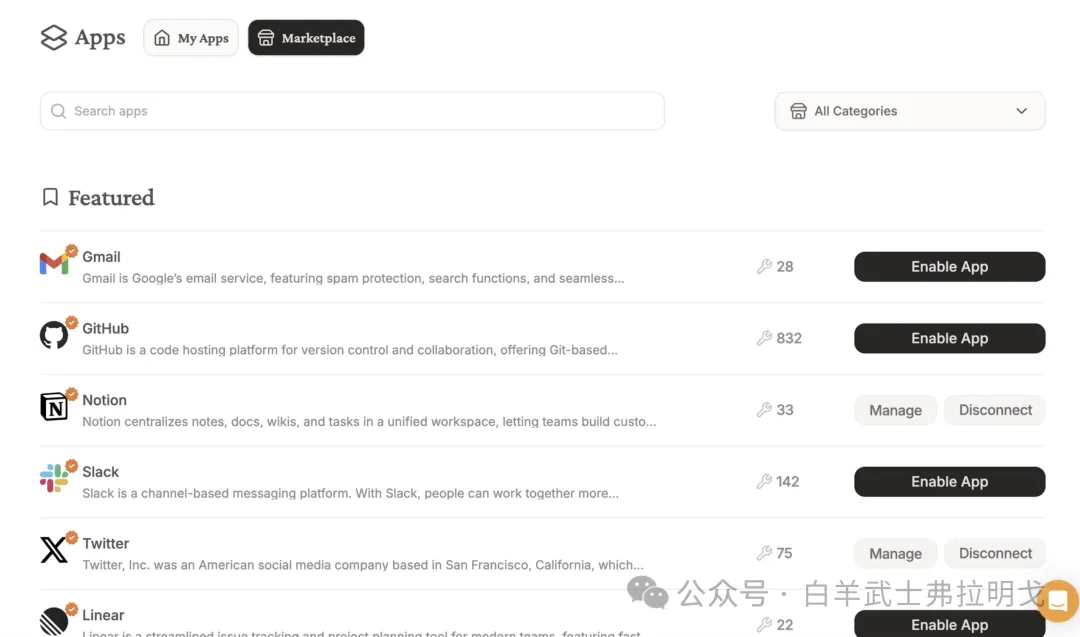The height and width of the screenshot is (637, 1080).
Task: Open the orange chat widget bubble
Action: [x=1057, y=600]
